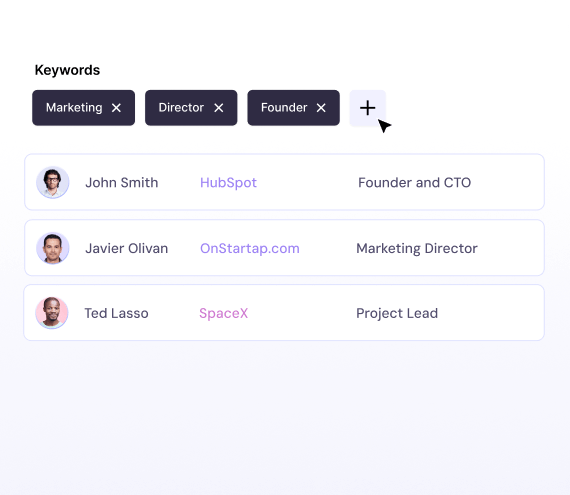Screen dimensions: 570x495
Task: Click the Founder keyword chip label
Action: coord(284,108)
